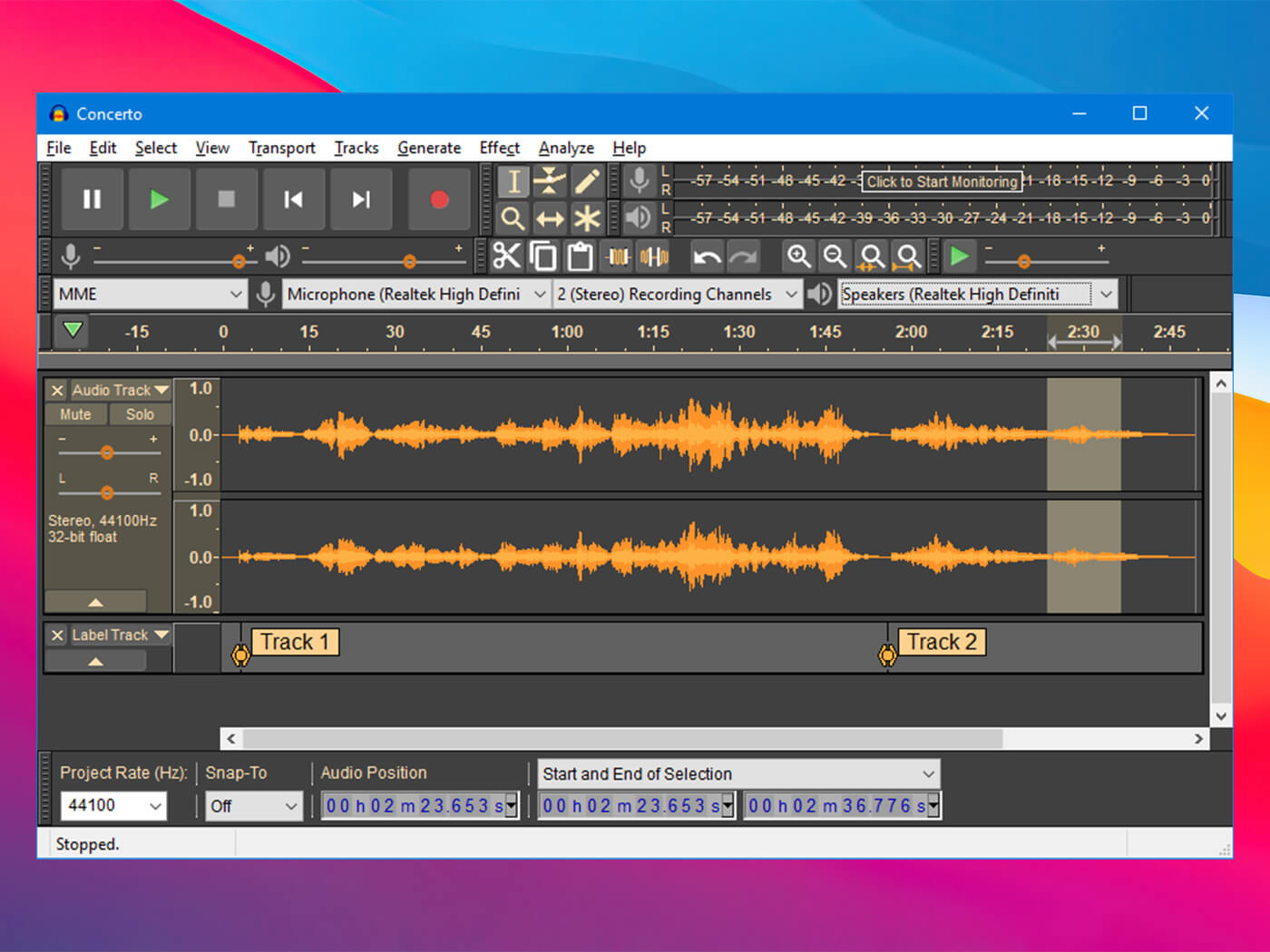Screen dimensions: 1270x952
Task: Open the recording channels dropdown
Action: [676, 294]
